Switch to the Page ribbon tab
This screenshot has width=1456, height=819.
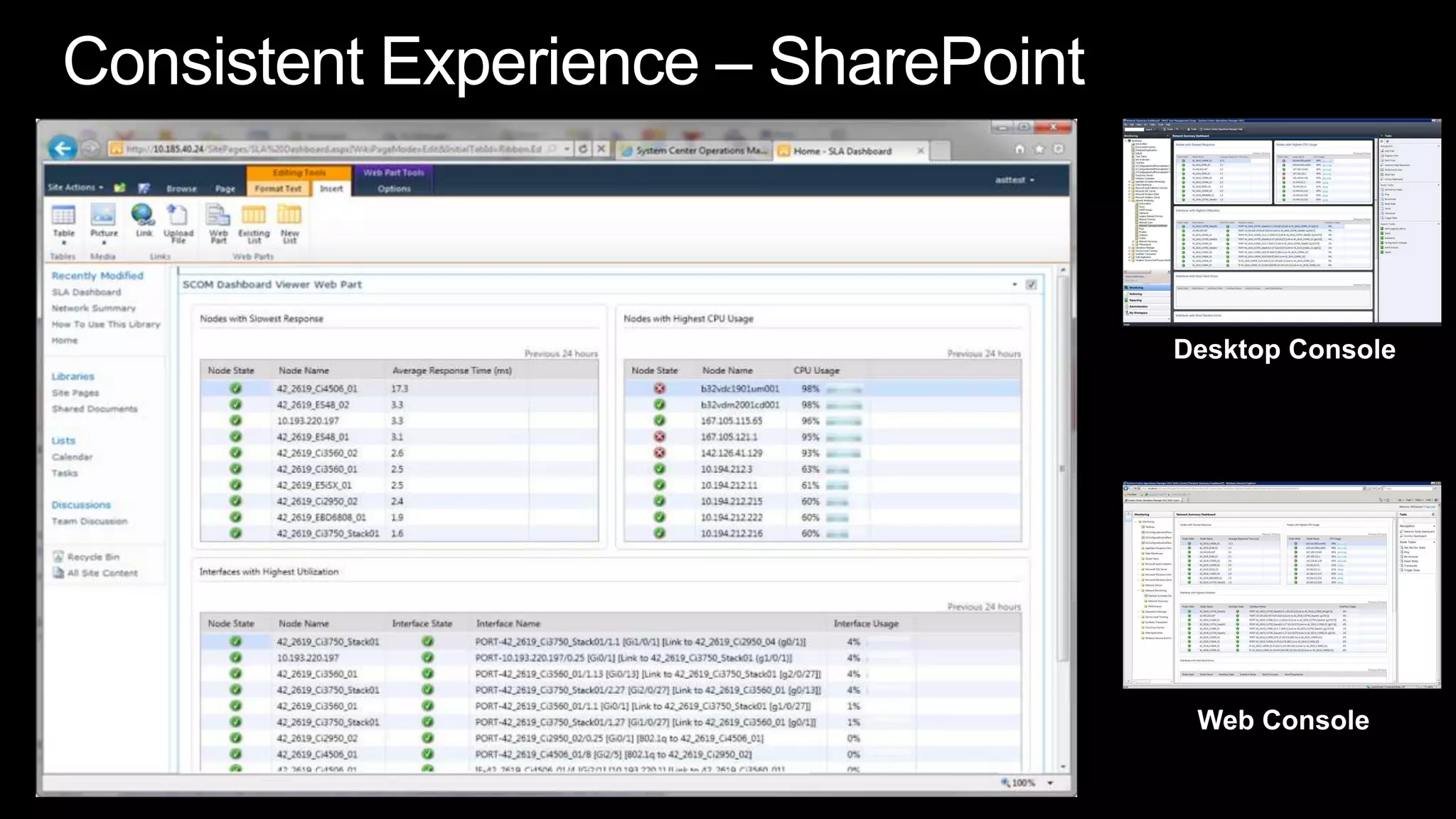coord(225,188)
